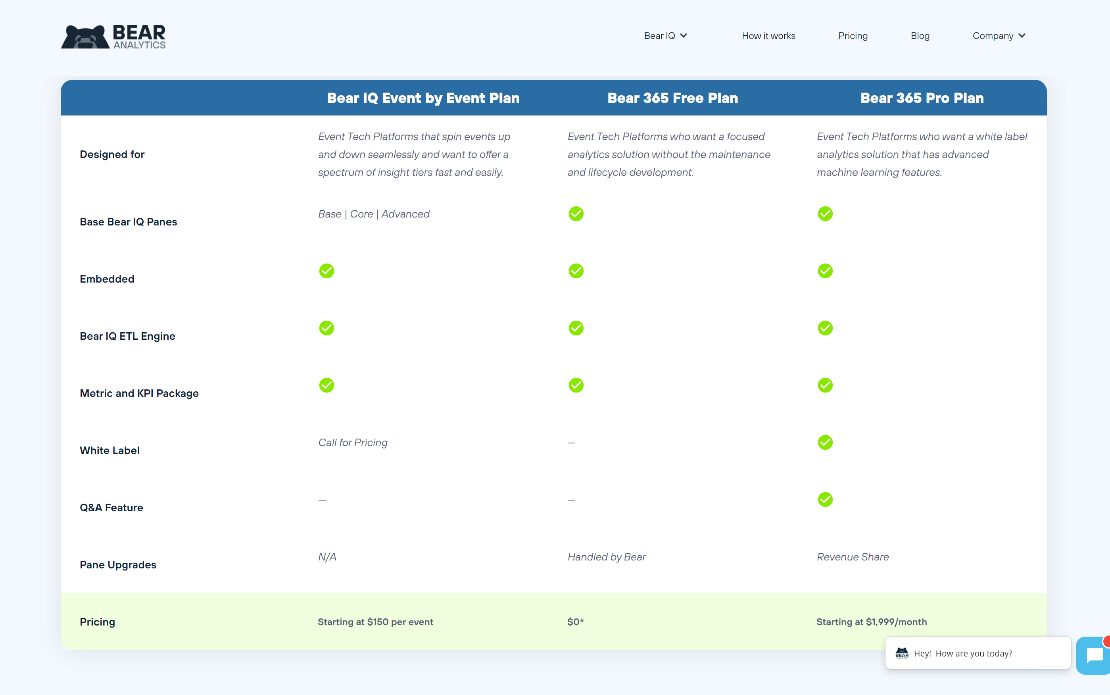Click Free Plan checkmark for Bear IQ ETL Engine
1110x695 pixels.
(576, 328)
